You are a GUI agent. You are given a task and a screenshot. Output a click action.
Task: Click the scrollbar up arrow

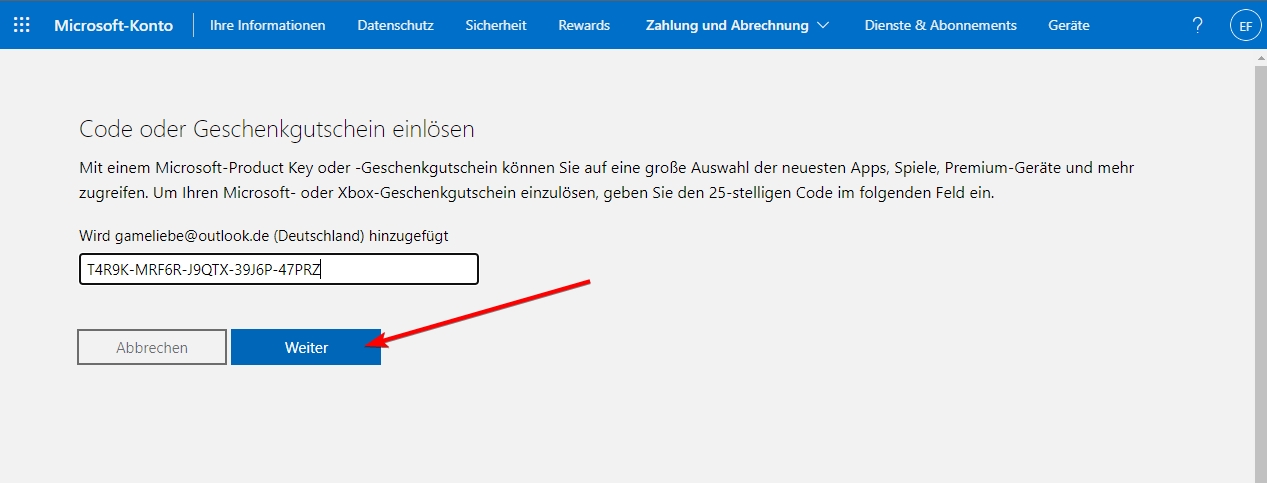click(x=1260, y=59)
